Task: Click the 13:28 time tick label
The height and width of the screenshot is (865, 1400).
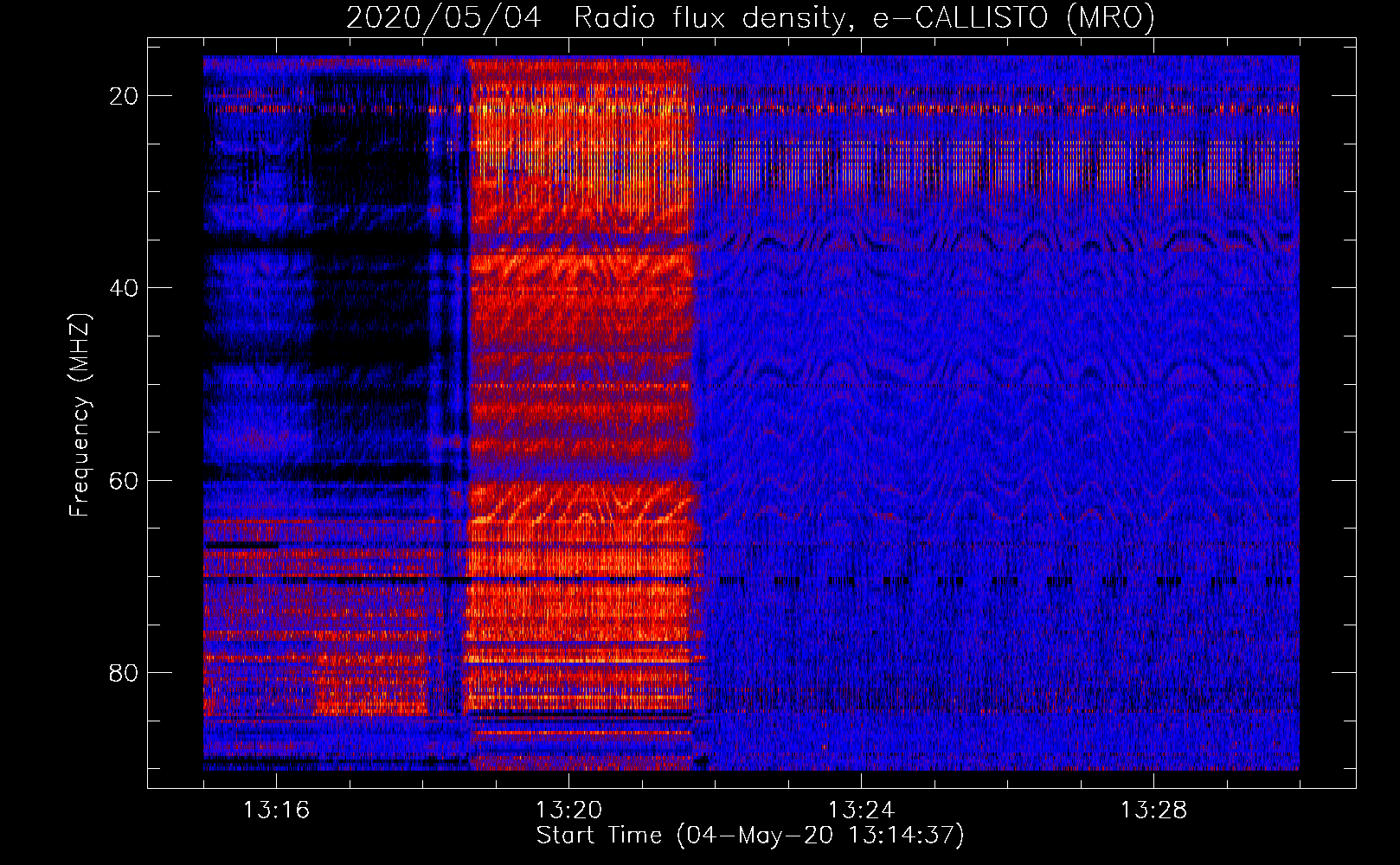Action: coord(1153,811)
